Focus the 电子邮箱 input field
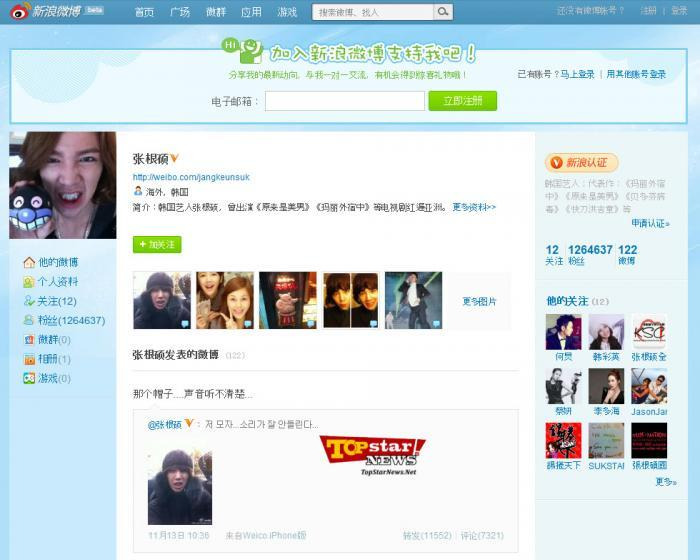700x560 pixels. click(345, 101)
